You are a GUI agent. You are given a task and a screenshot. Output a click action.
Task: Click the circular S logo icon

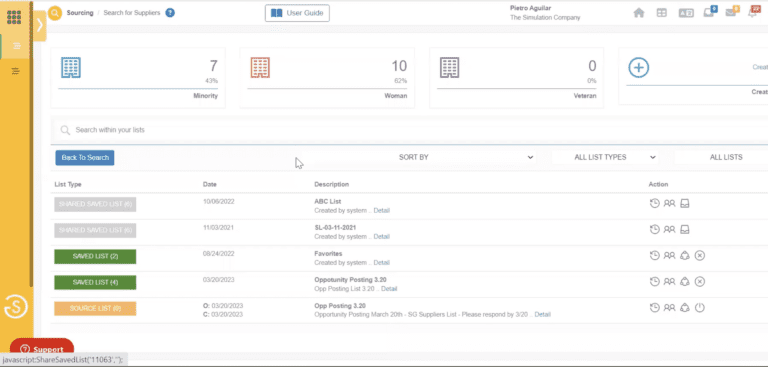[x=16, y=307]
